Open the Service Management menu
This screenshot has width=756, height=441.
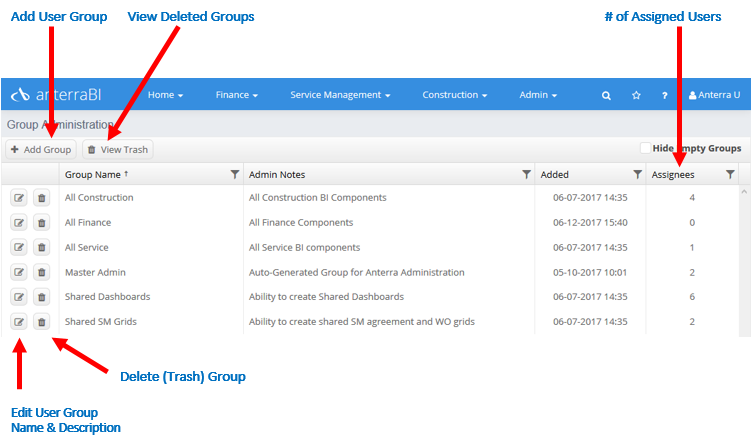[x=340, y=95]
